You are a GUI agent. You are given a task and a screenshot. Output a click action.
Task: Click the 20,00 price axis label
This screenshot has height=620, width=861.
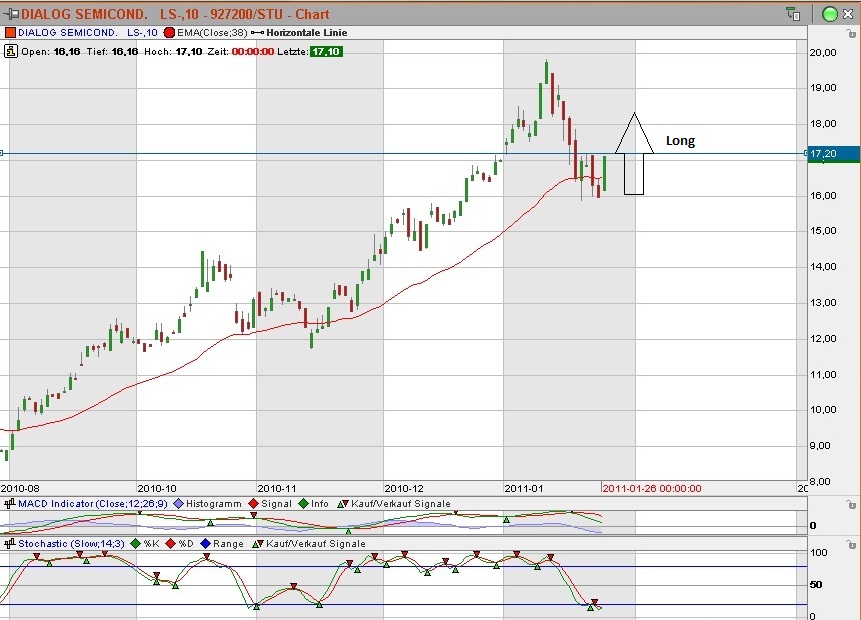(x=823, y=53)
